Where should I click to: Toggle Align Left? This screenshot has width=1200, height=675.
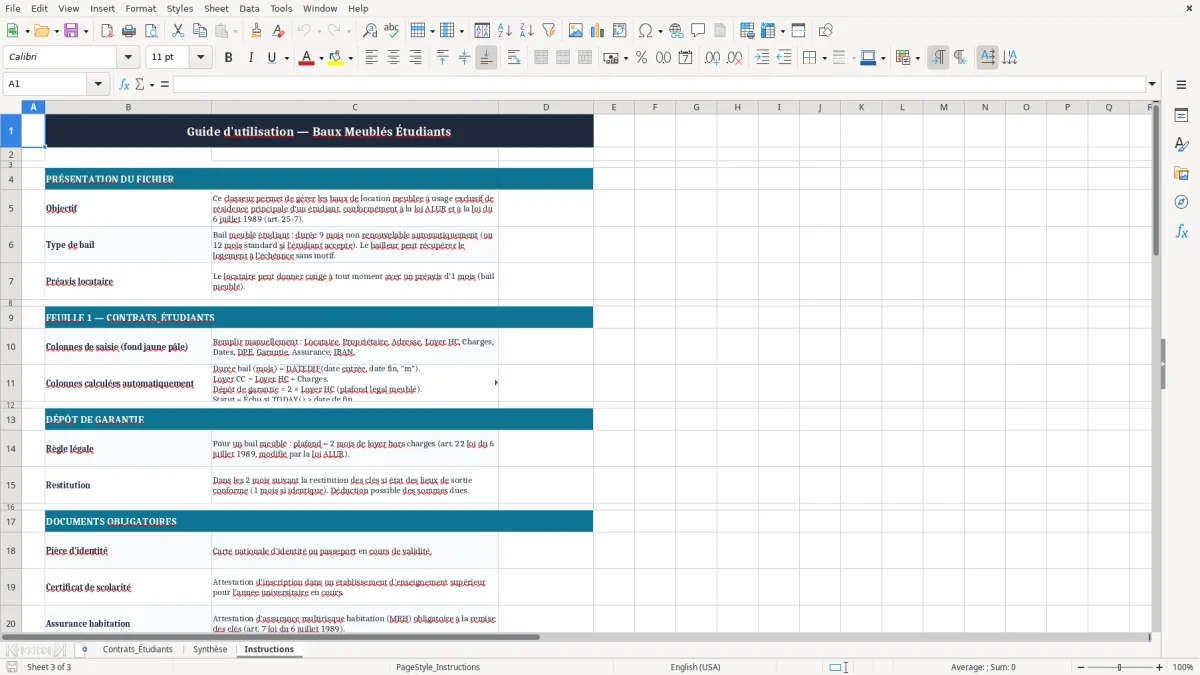(371, 58)
